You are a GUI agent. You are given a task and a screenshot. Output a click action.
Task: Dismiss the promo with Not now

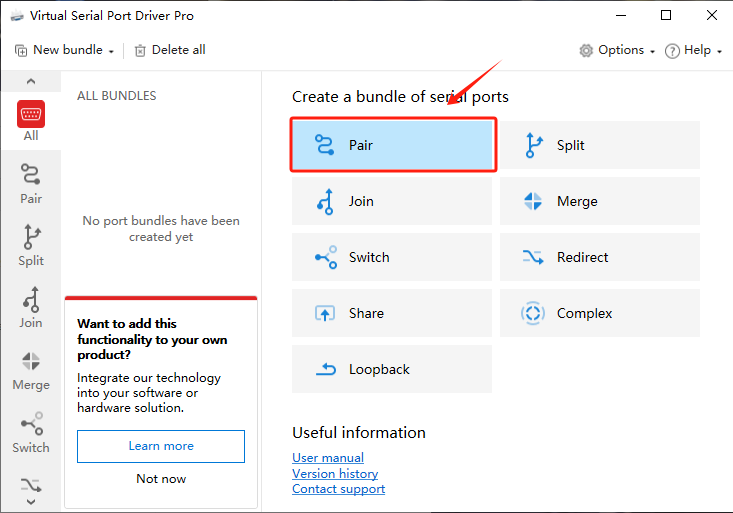161,479
